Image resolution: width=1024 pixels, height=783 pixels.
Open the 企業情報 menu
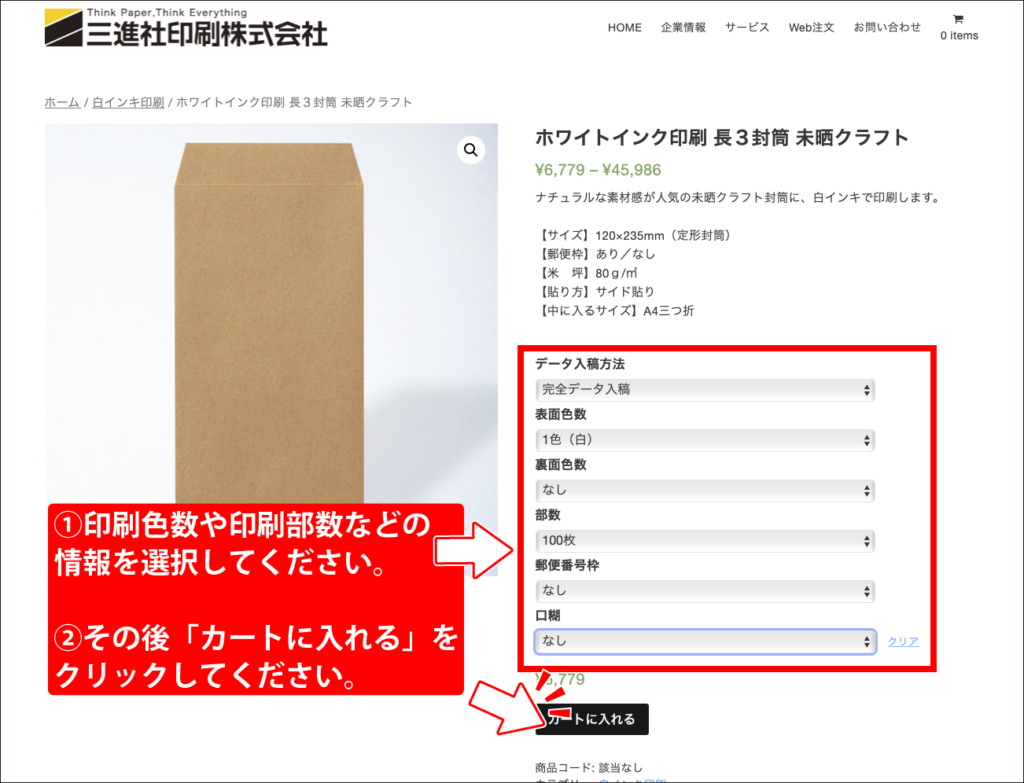683,27
